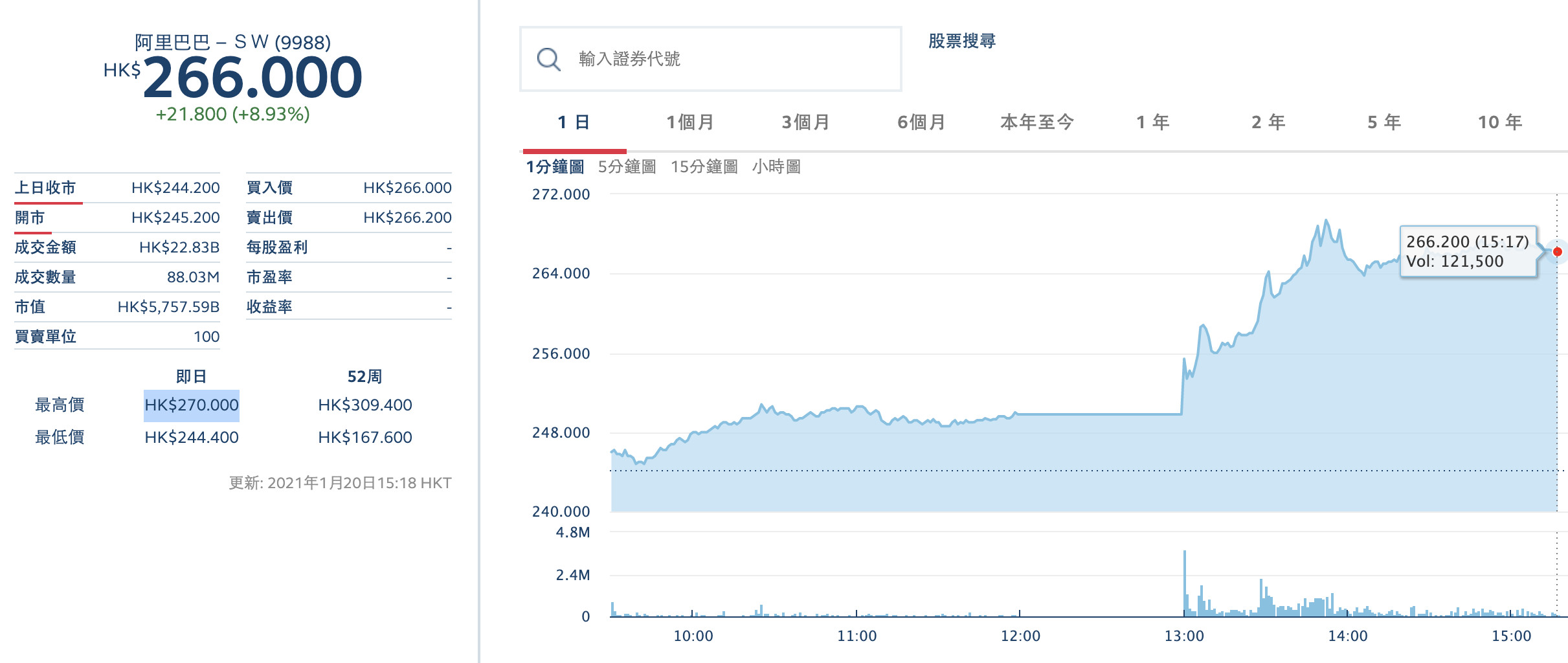Select the 5 年 range tab
This screenshot has height=663, width=1568.
pyautogui.click(x=1384, y=122)
